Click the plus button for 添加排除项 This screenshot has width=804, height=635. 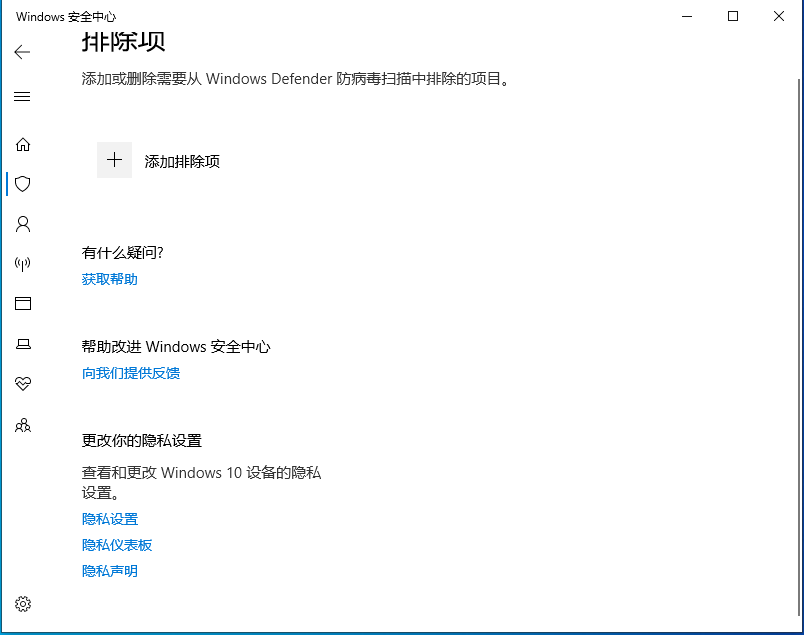(x=114, y=160)
